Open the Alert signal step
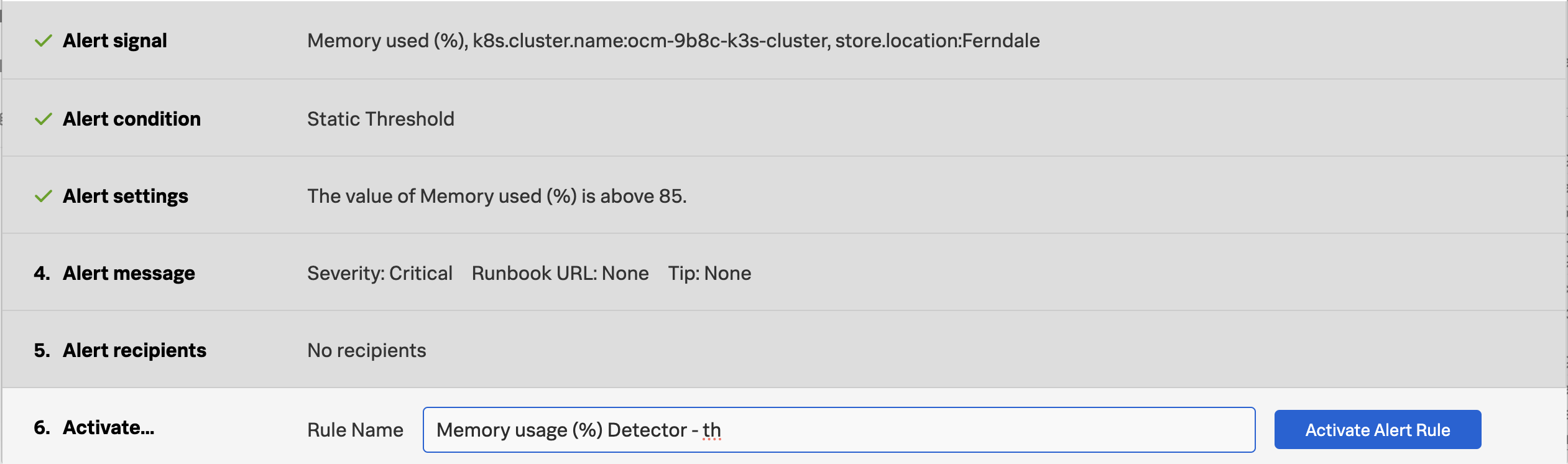The image size is (1568, 464). (x=115, y=41)
